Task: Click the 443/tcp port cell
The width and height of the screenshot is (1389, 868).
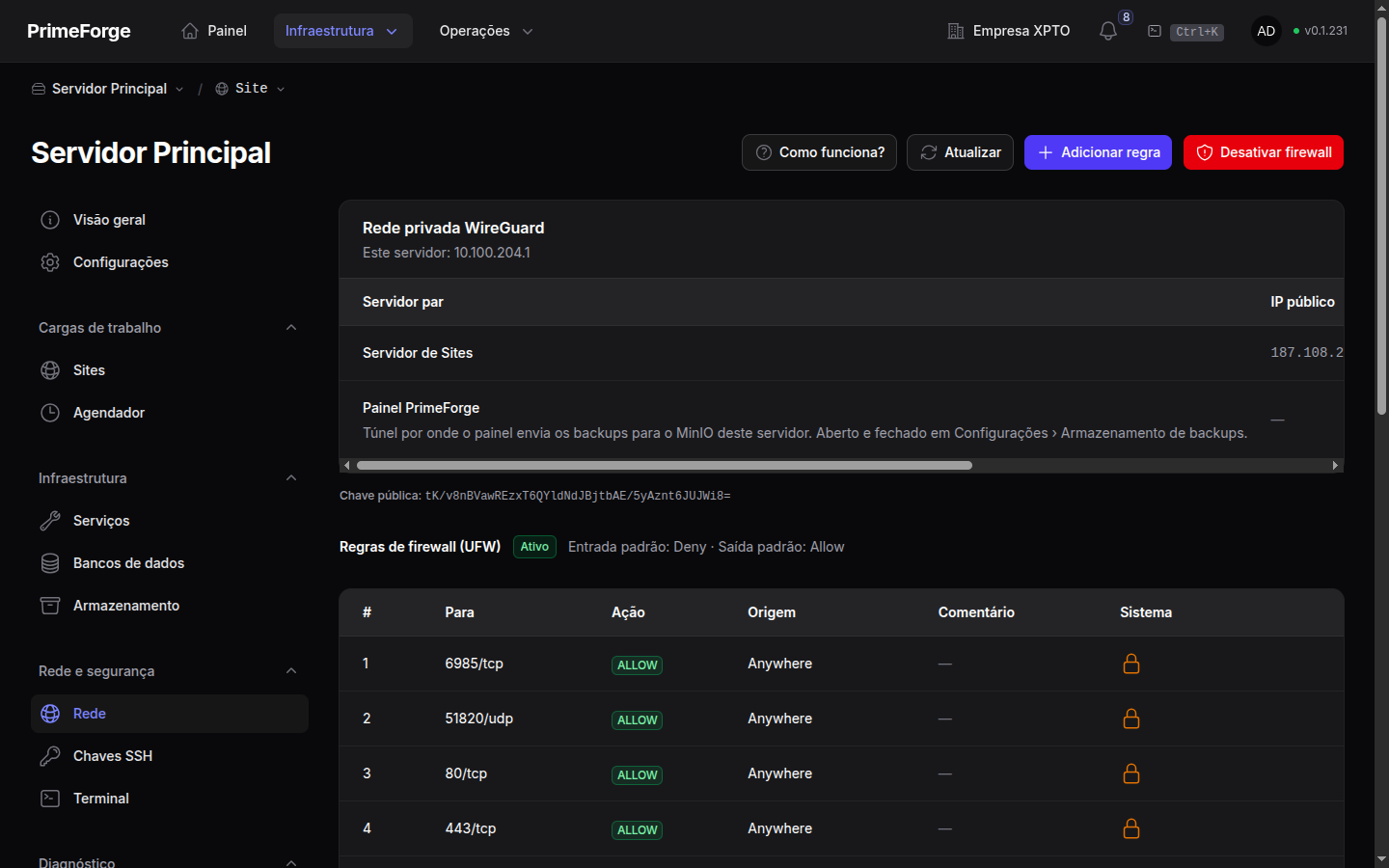Action: (x=471, y=828)
